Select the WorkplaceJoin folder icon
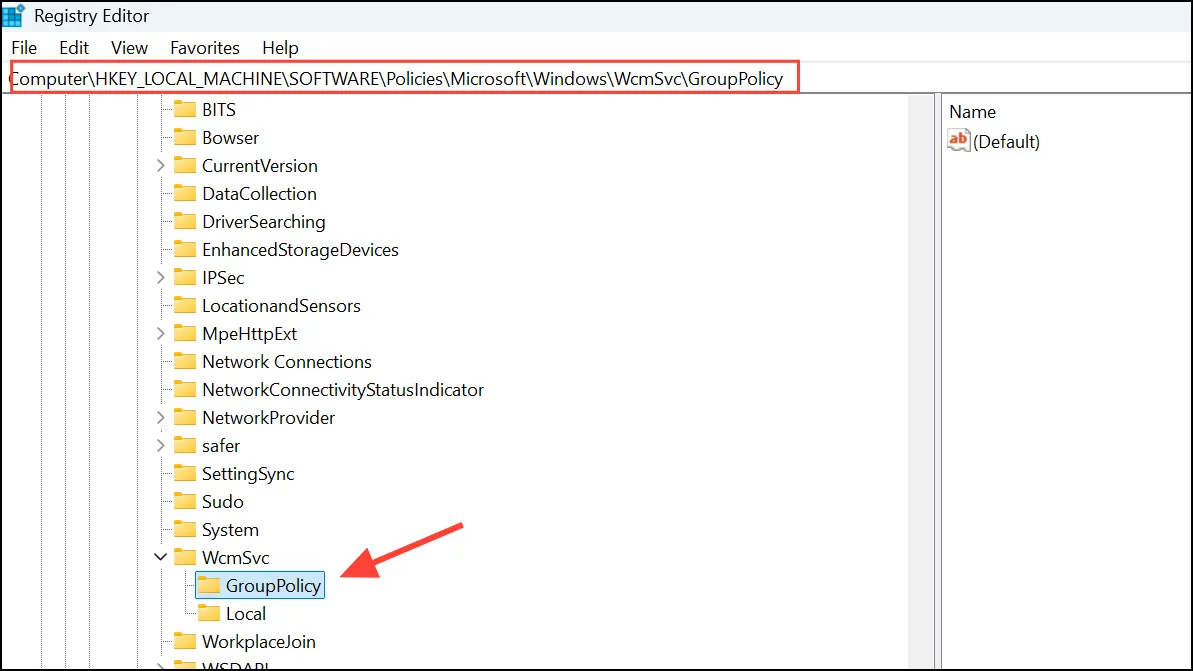1193x671 pixels. click(x=185, y=641)
